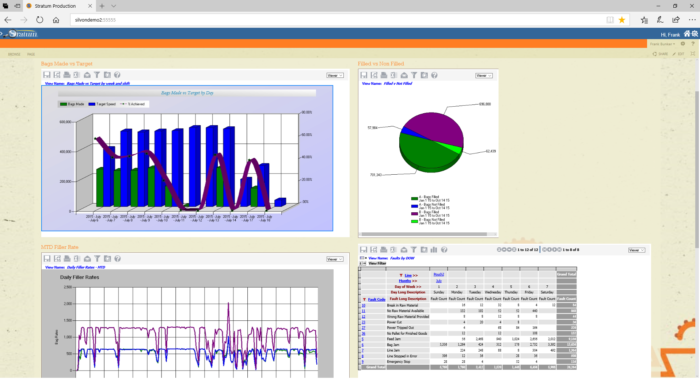
Task: Click the Line link in faults table
Action: pos(408,276)
